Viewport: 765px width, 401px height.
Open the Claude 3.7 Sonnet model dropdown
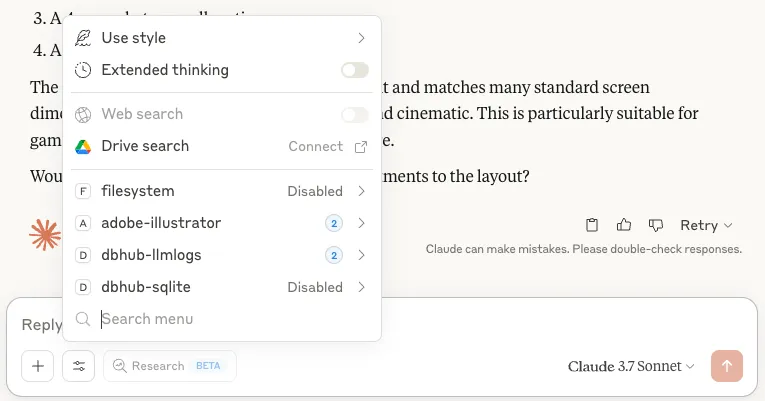[x=631, y=366]
